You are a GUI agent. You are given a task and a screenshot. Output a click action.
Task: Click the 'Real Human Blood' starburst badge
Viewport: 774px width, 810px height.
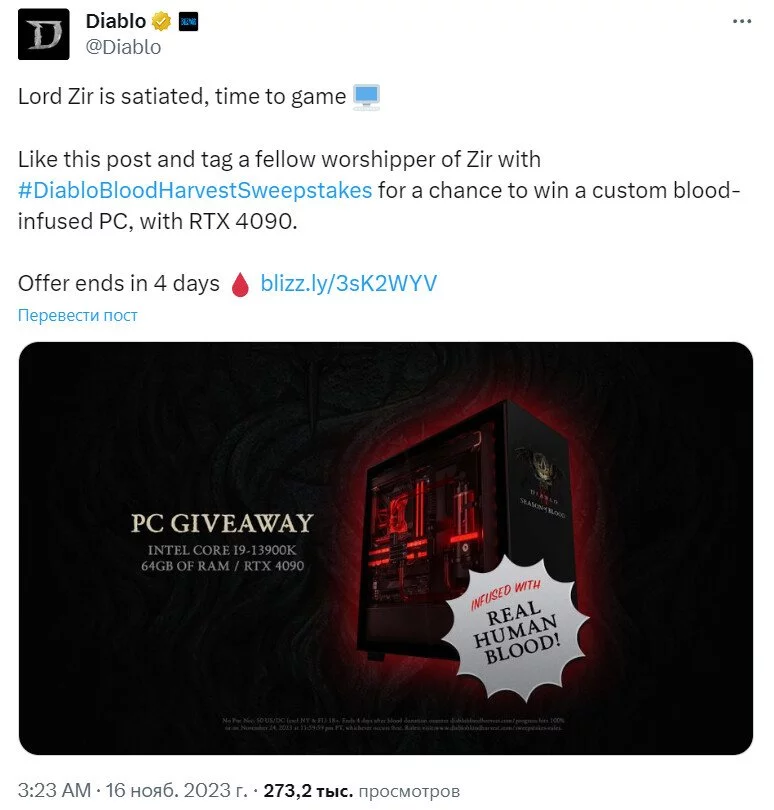tap(515, 627)
